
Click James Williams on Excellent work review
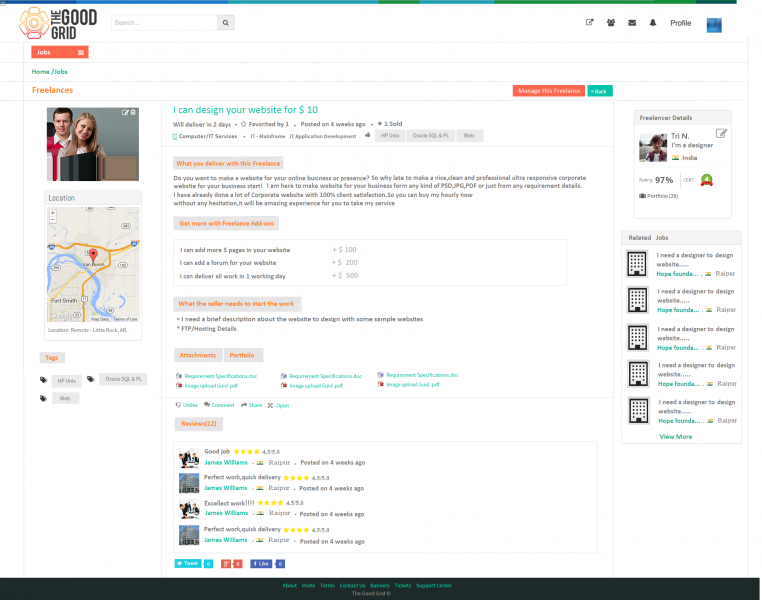click(226, 513)
